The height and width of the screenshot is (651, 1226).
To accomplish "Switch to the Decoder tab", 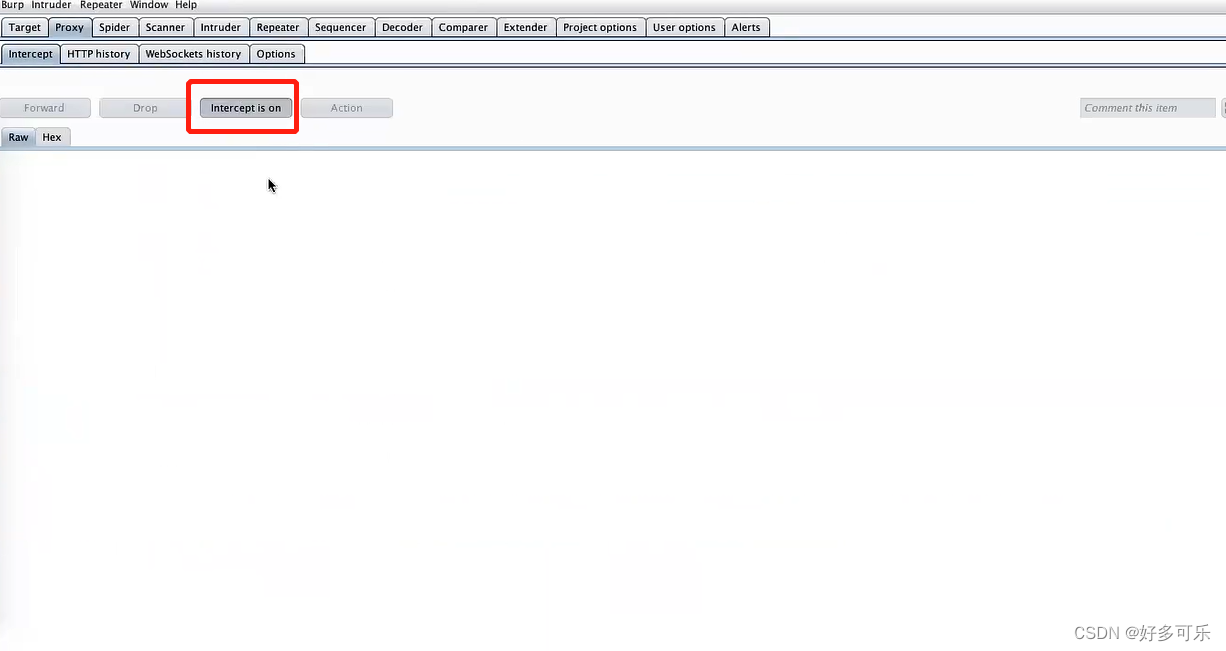I will click(x=403, y=27).
